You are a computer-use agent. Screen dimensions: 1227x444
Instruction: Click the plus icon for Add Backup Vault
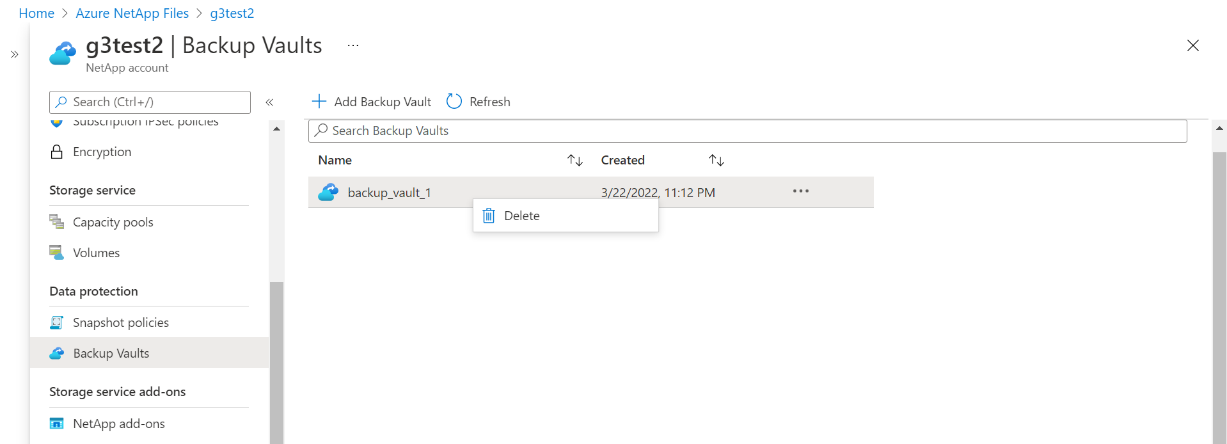(x=319, y=101)
